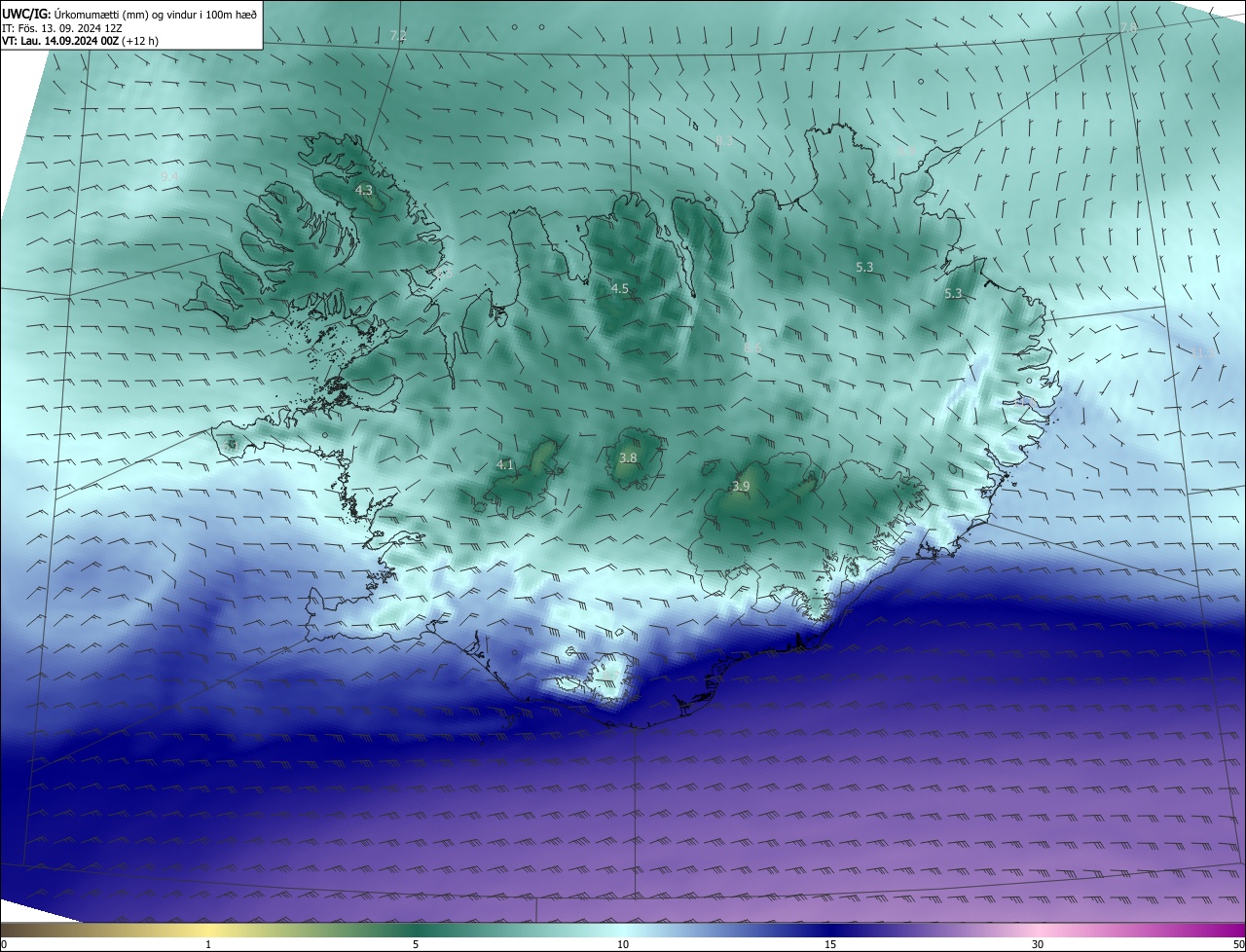Click the 4.5 value label on the map

(x=620, y=288)
